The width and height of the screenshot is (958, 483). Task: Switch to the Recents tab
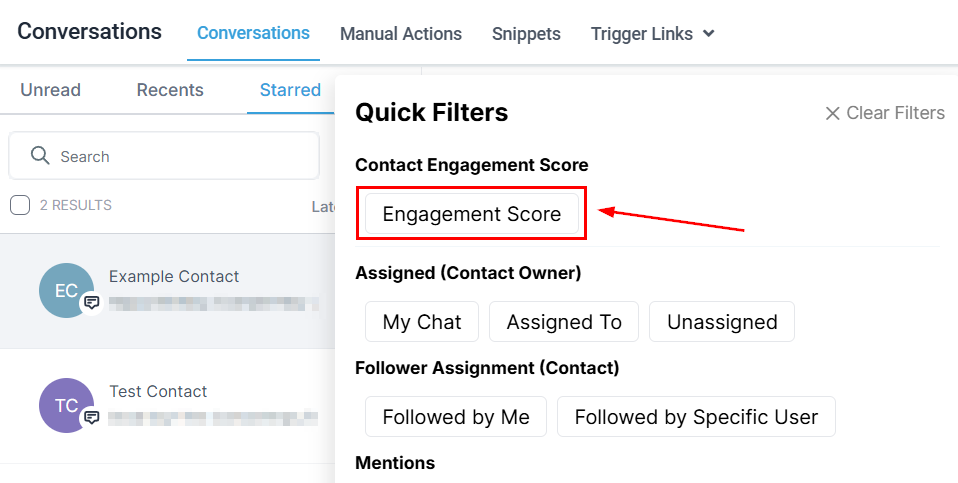click(170, 90)
